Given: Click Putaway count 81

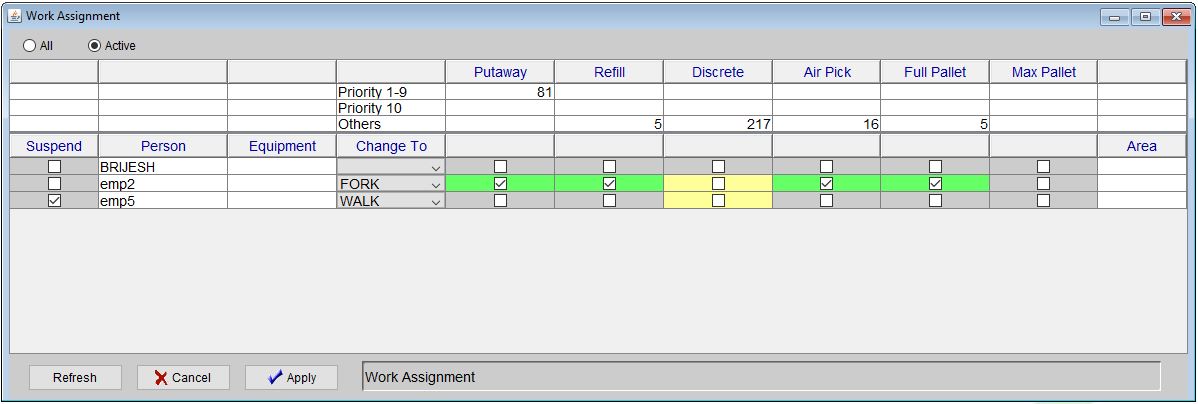Looking at the screenshot, I should 500,92.
